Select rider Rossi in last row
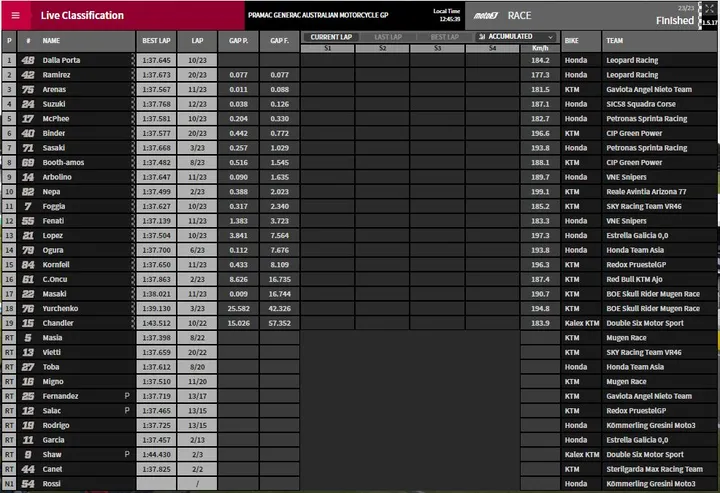 pos(51,484)
